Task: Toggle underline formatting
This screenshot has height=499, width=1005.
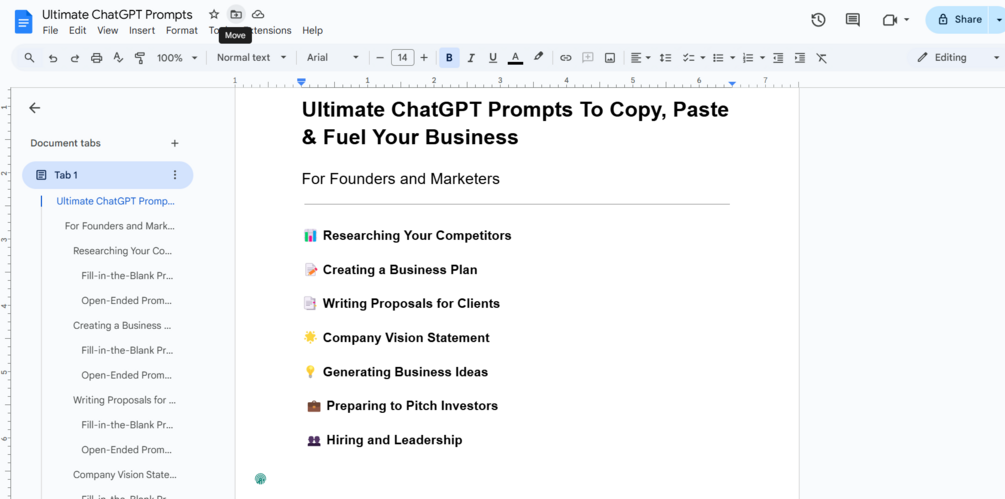Action: tap(492, 58)
